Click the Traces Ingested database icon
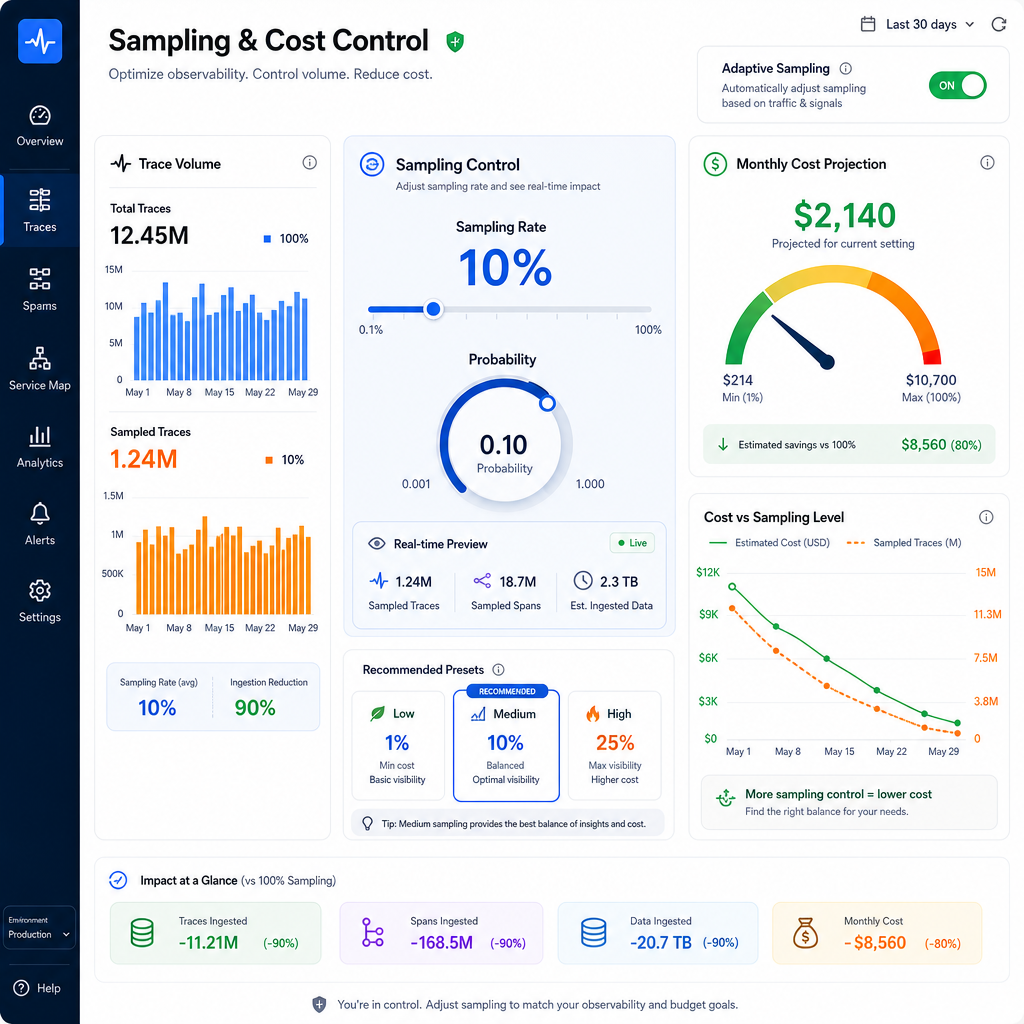The height and width of the screenshot is (1024, 1024). tap(142, 933)
